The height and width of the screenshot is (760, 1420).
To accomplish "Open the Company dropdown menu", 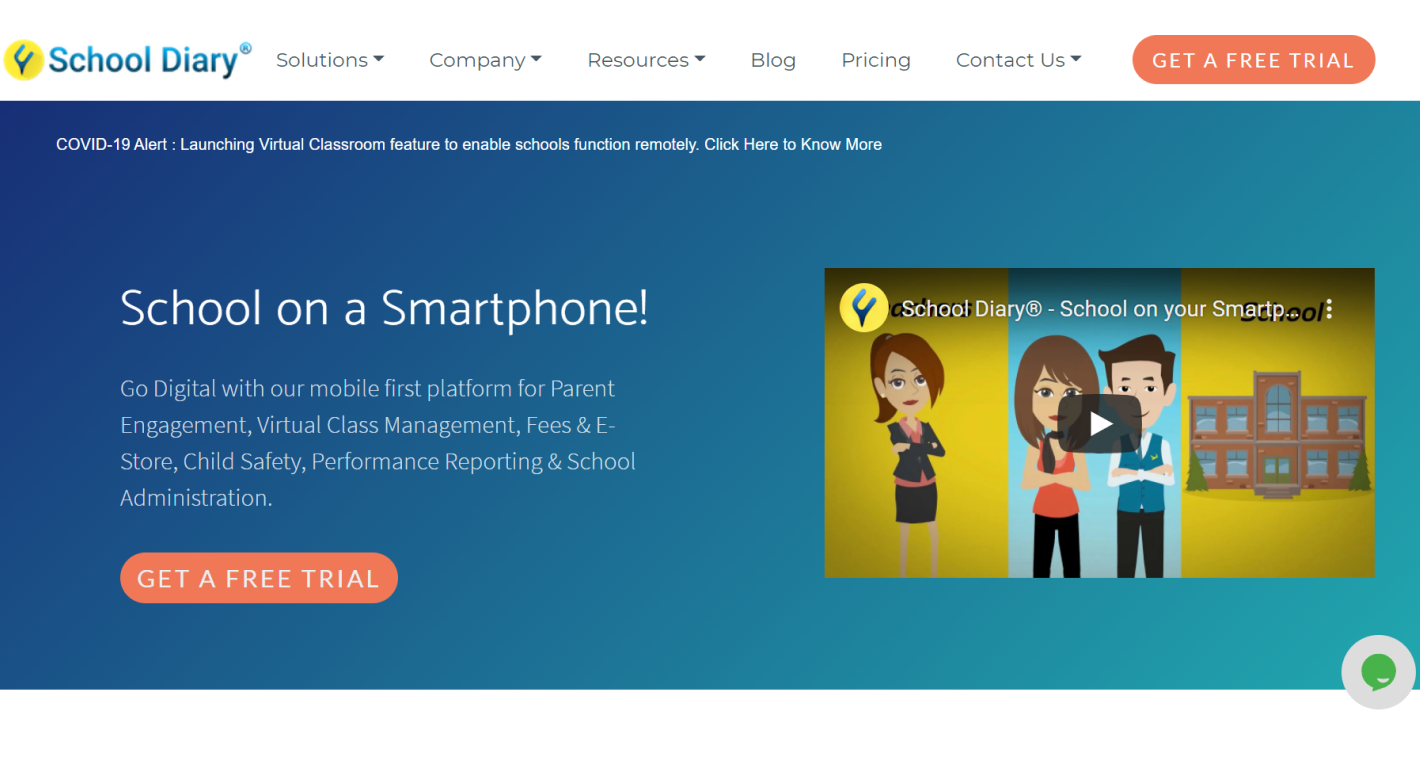I will (485, 60).
